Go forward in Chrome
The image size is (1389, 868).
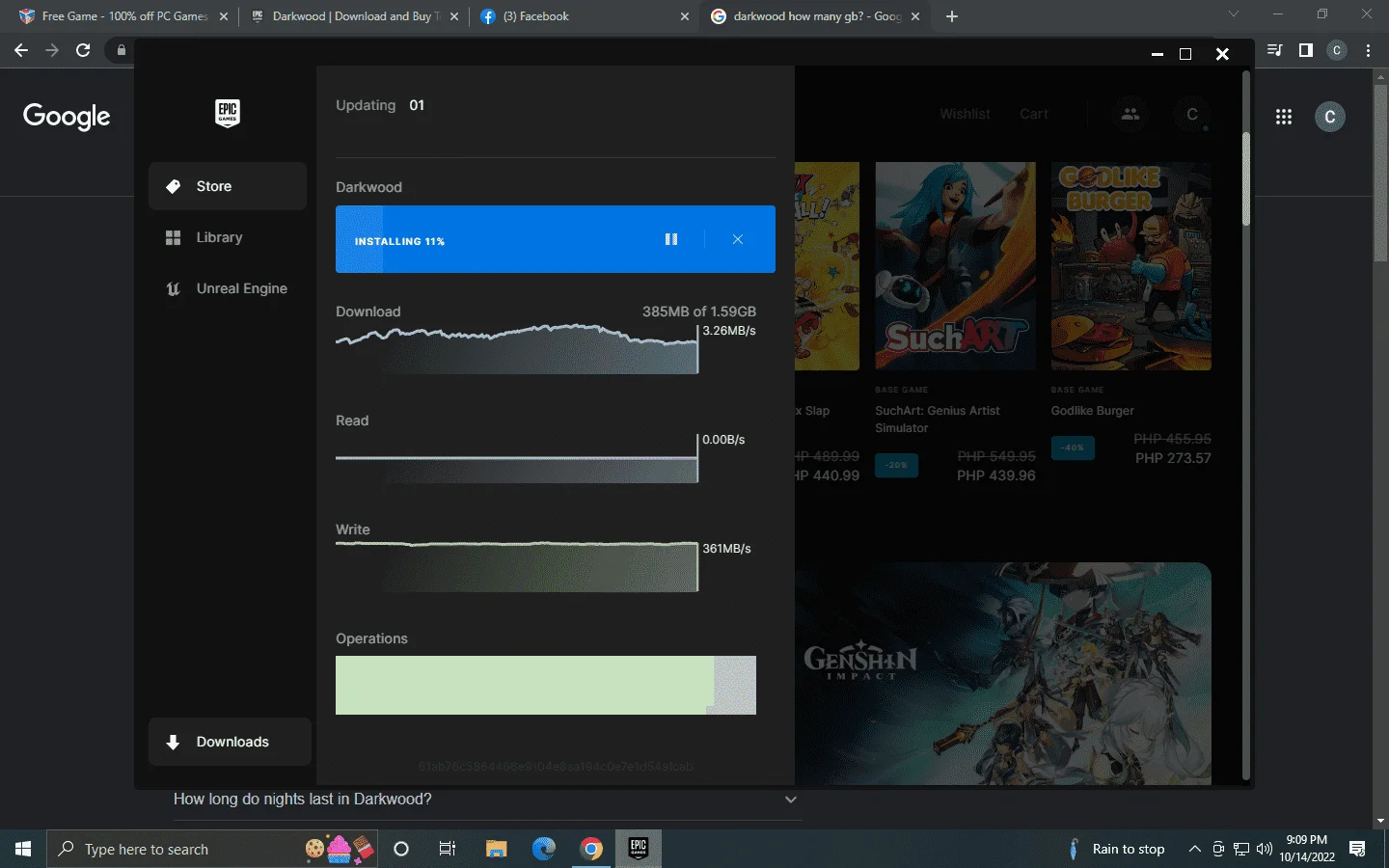tap(52, 50)
